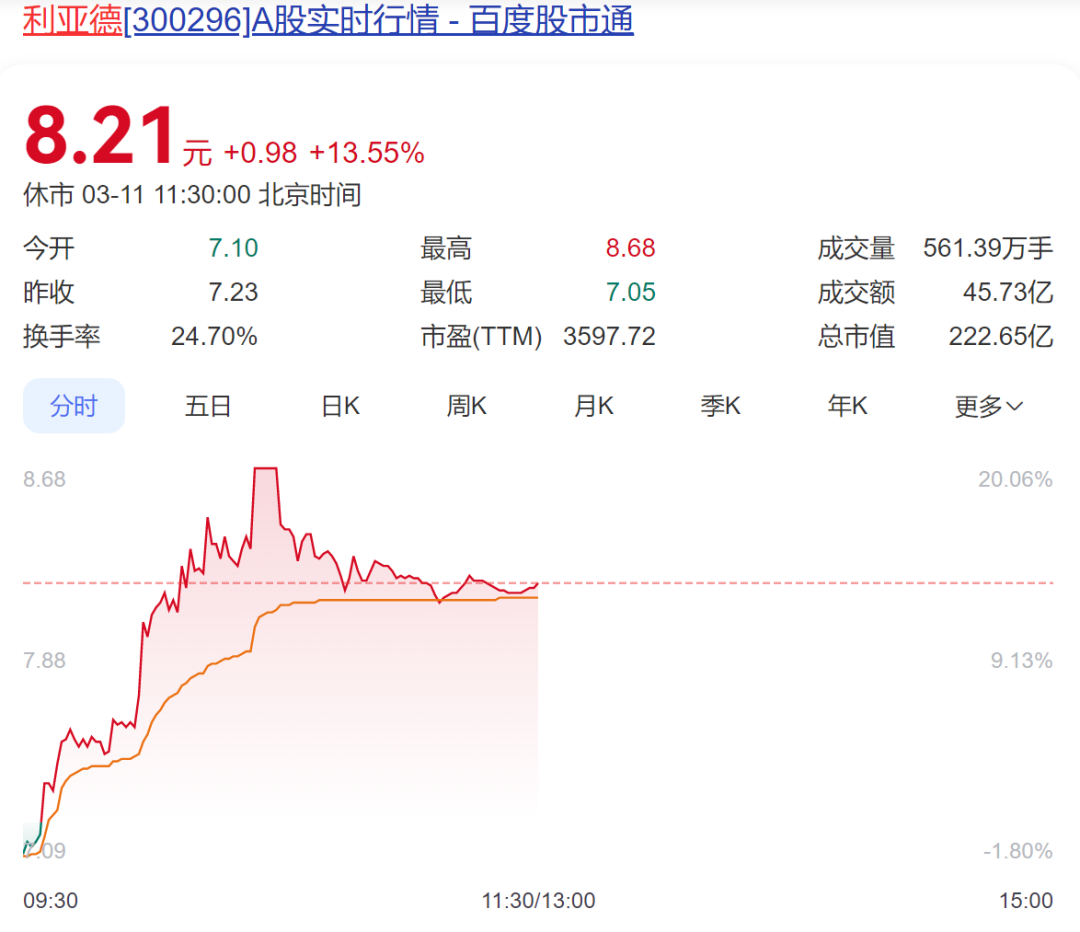Click the 成交量 value 561.39万手
Screen dimensions: 1080x932
(988, 248)
